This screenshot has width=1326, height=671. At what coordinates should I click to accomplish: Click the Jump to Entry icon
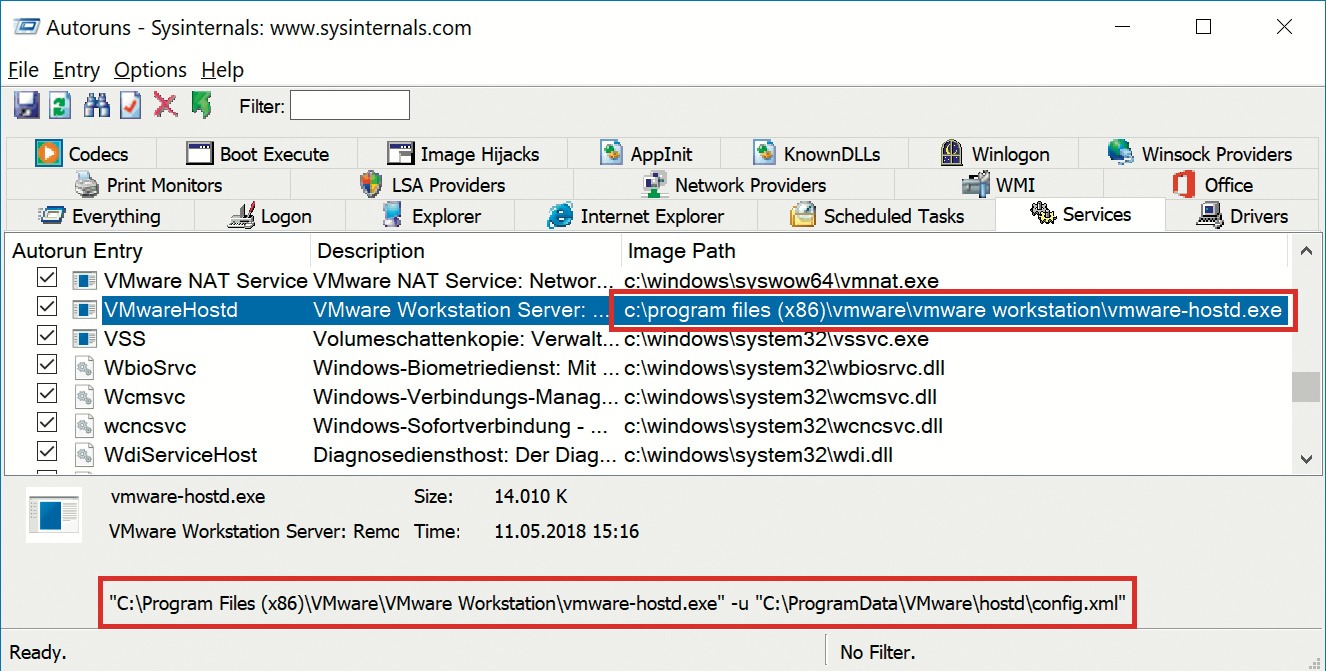tap(201, 105)
